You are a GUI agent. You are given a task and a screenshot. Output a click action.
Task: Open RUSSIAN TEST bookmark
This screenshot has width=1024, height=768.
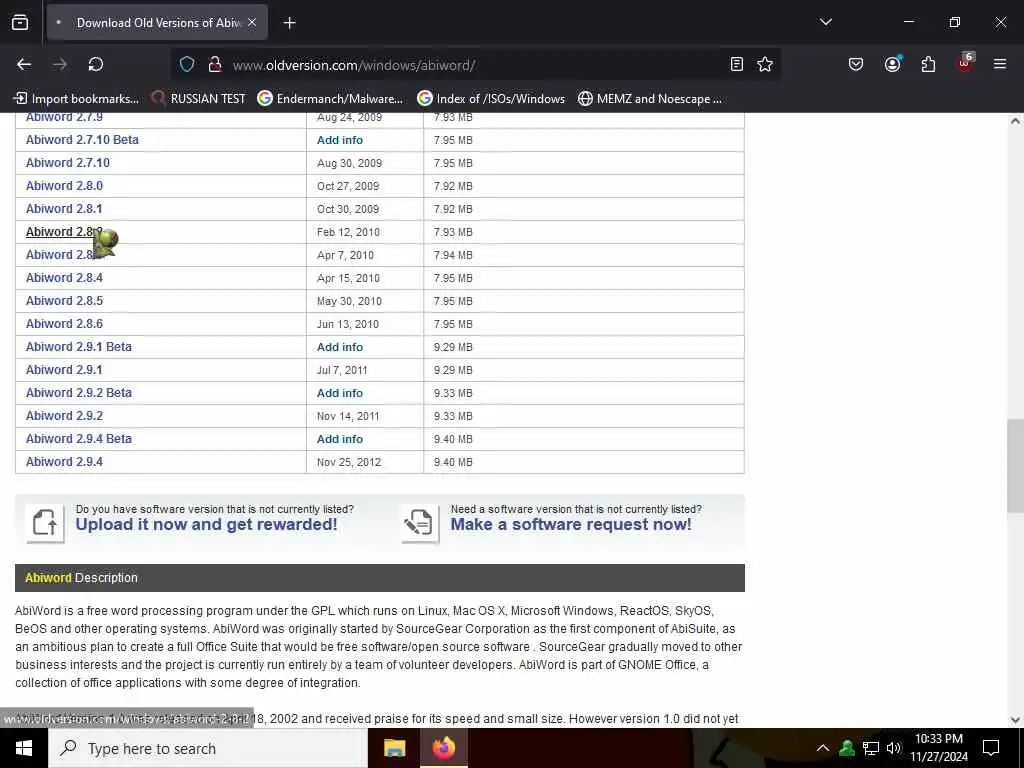click(x=199, y=99)
